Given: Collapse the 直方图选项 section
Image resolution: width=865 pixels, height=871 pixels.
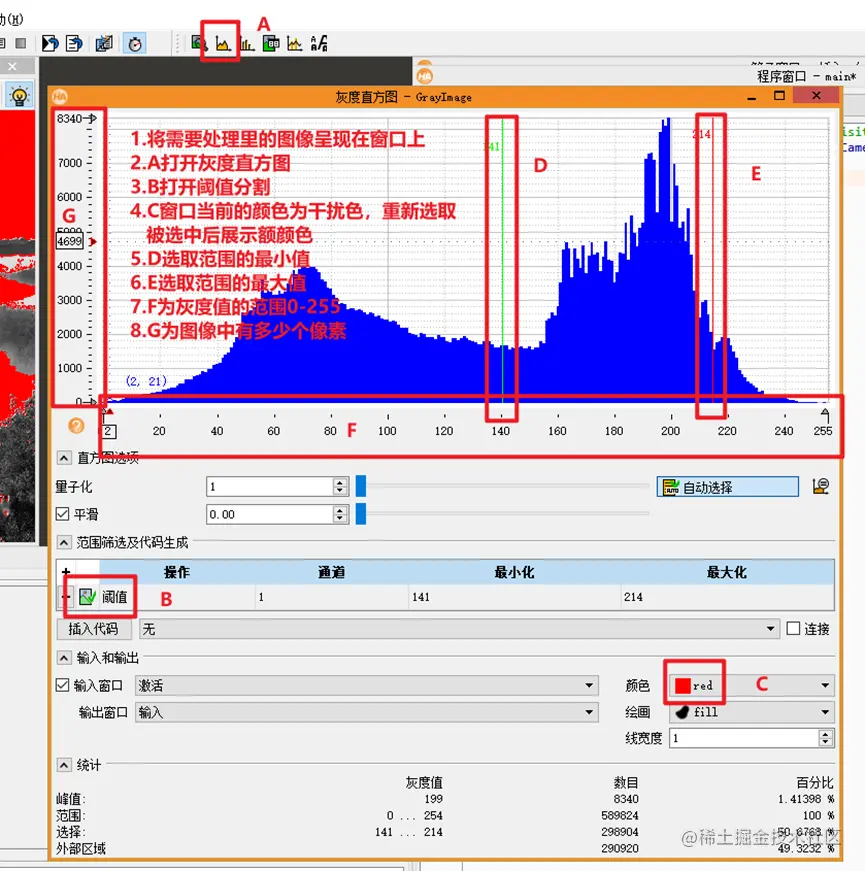Looking at the screenshot, I should click(64, 458).
